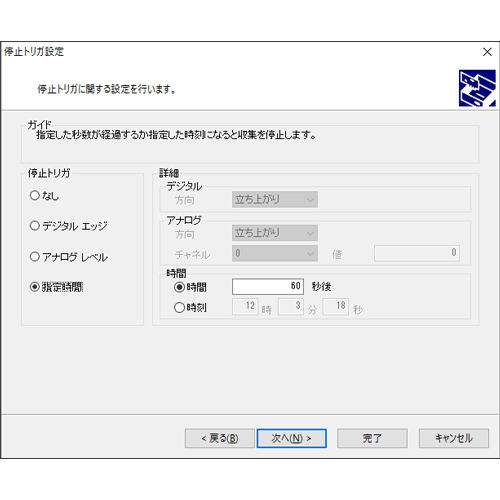
Task: Open the デジタル 方向 dropdown
Action: [x=275, y=199]
